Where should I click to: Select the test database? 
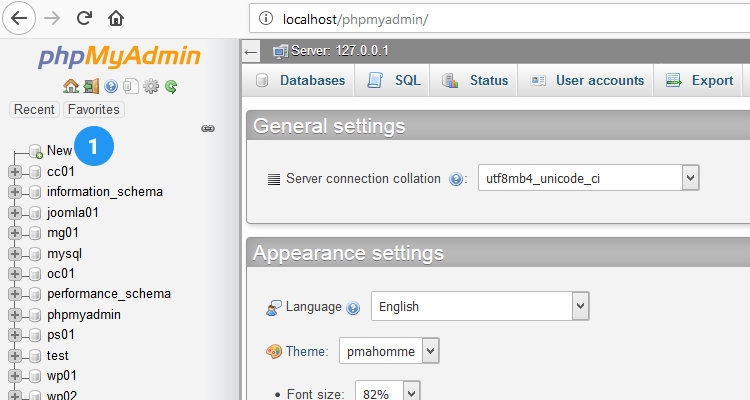(58, 356)
